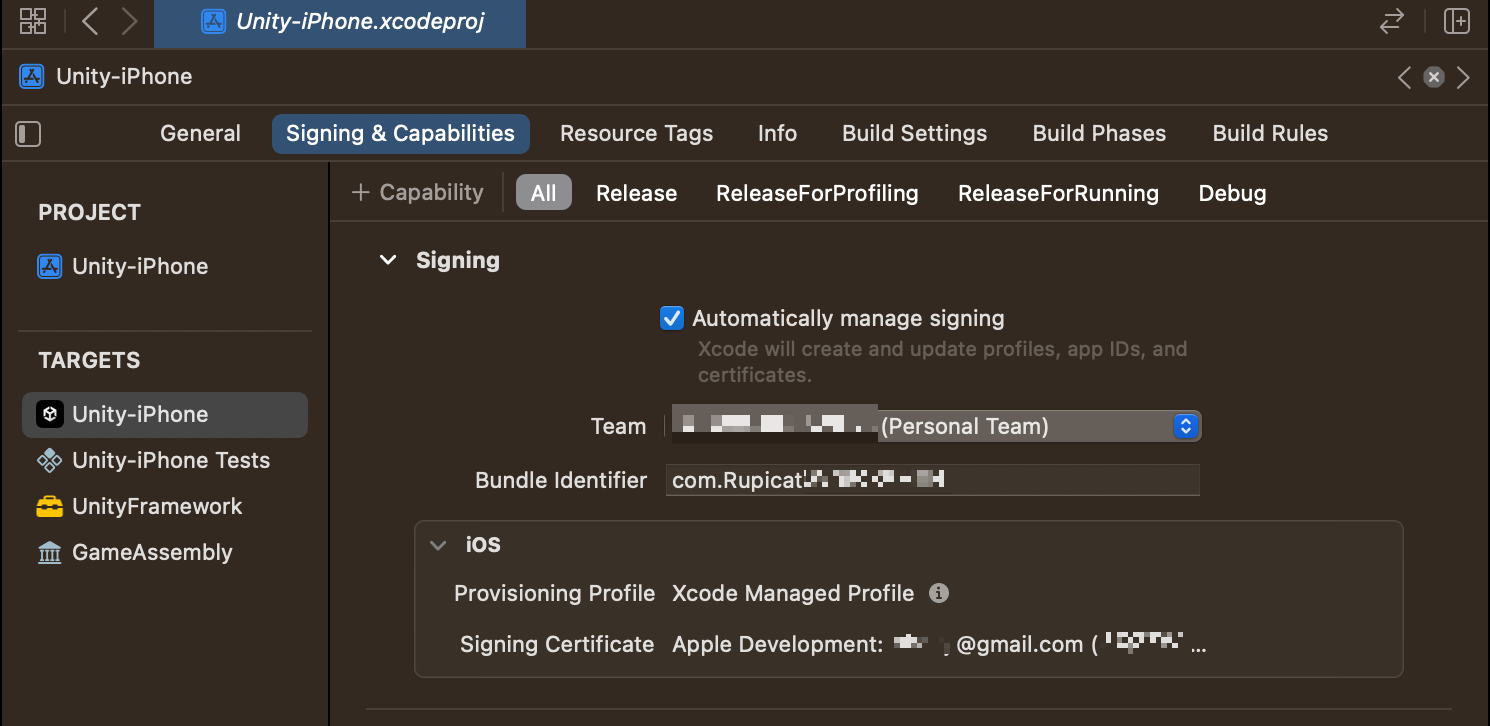
Task: Filter by Debug configuration
Action: coord(1232,193)
